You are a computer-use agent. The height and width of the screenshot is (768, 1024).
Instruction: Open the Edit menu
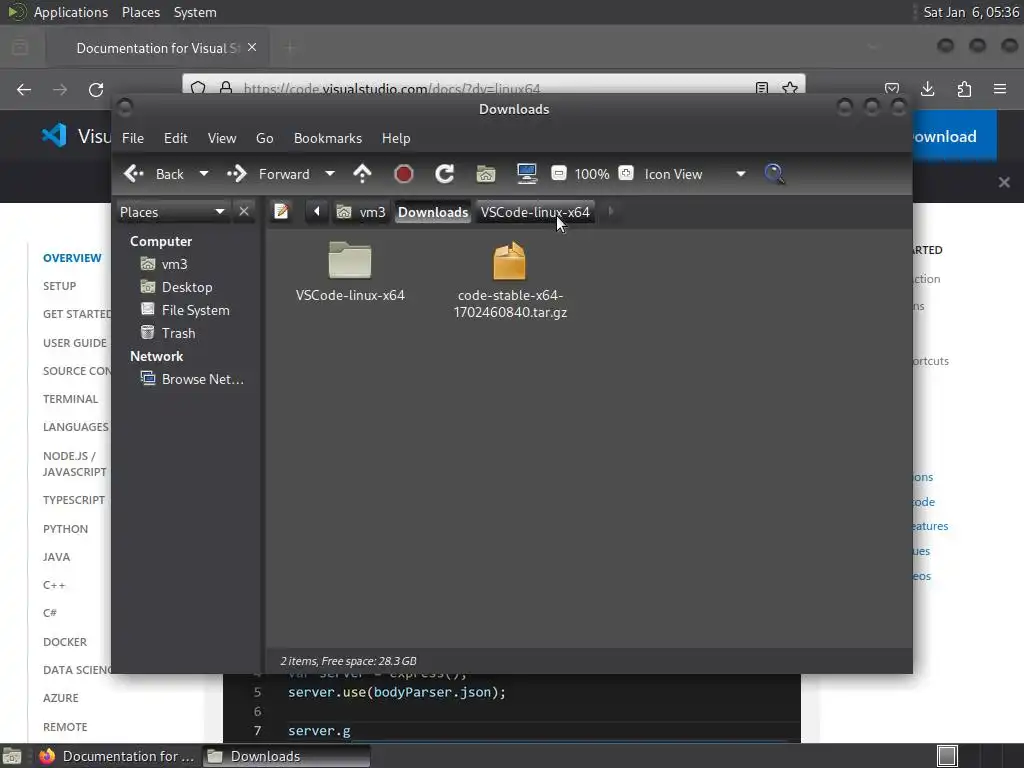176,138
